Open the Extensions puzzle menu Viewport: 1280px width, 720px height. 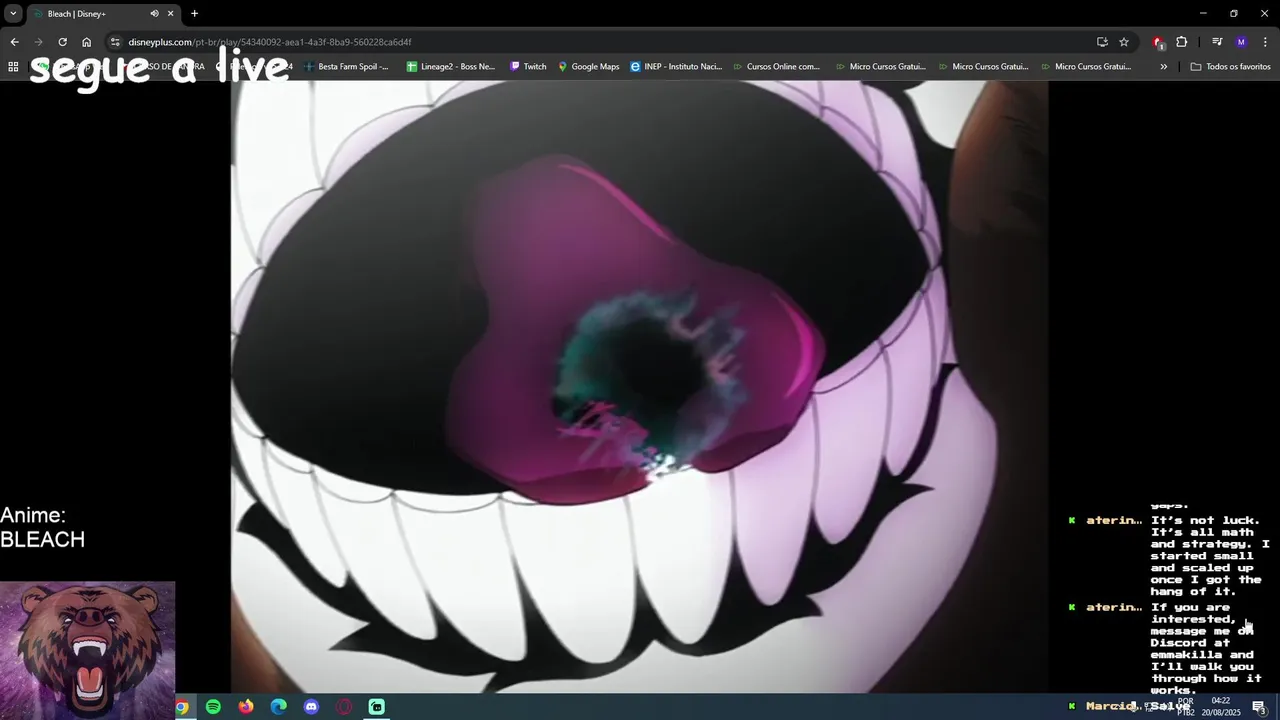(1182, 42)
